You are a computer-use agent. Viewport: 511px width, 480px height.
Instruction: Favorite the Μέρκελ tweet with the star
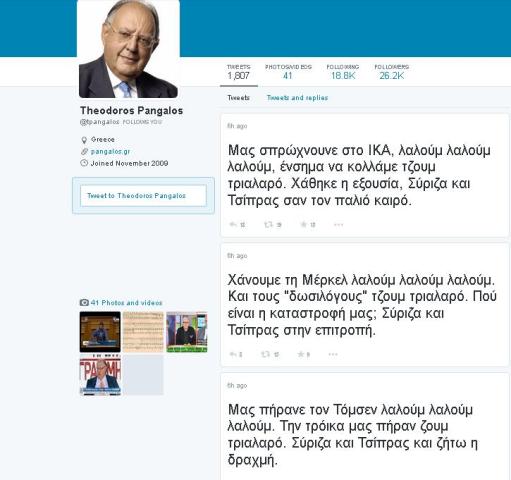click(x=301, y=354)
